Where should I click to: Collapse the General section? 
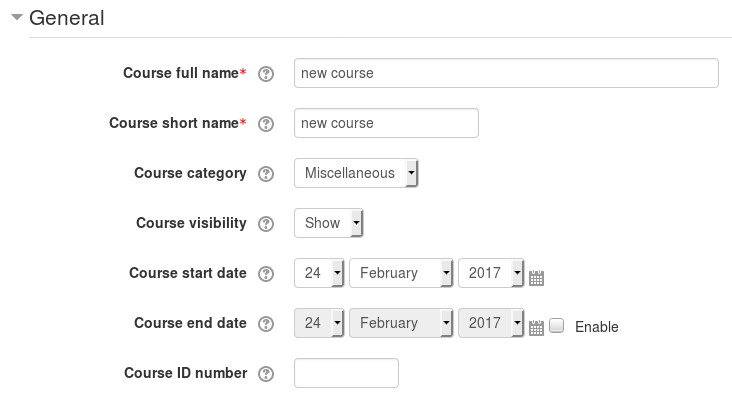tap(17, 17)
